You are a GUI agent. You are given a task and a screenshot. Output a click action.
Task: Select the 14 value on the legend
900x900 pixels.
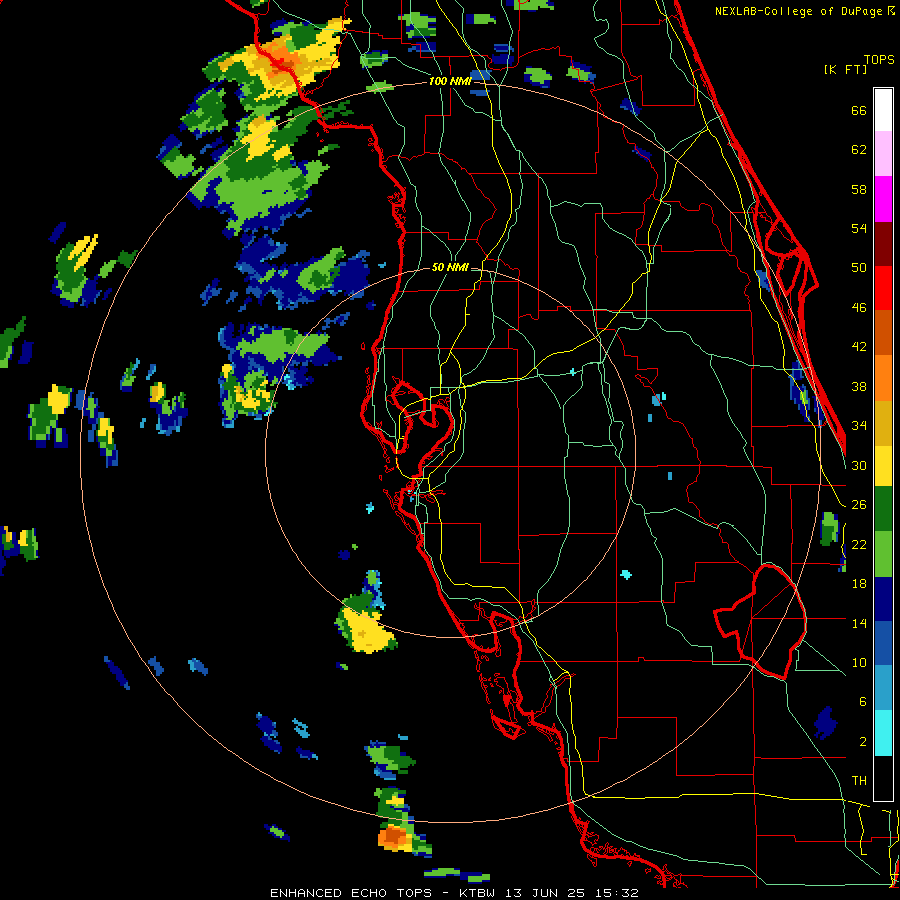click(x=859, y=623)
